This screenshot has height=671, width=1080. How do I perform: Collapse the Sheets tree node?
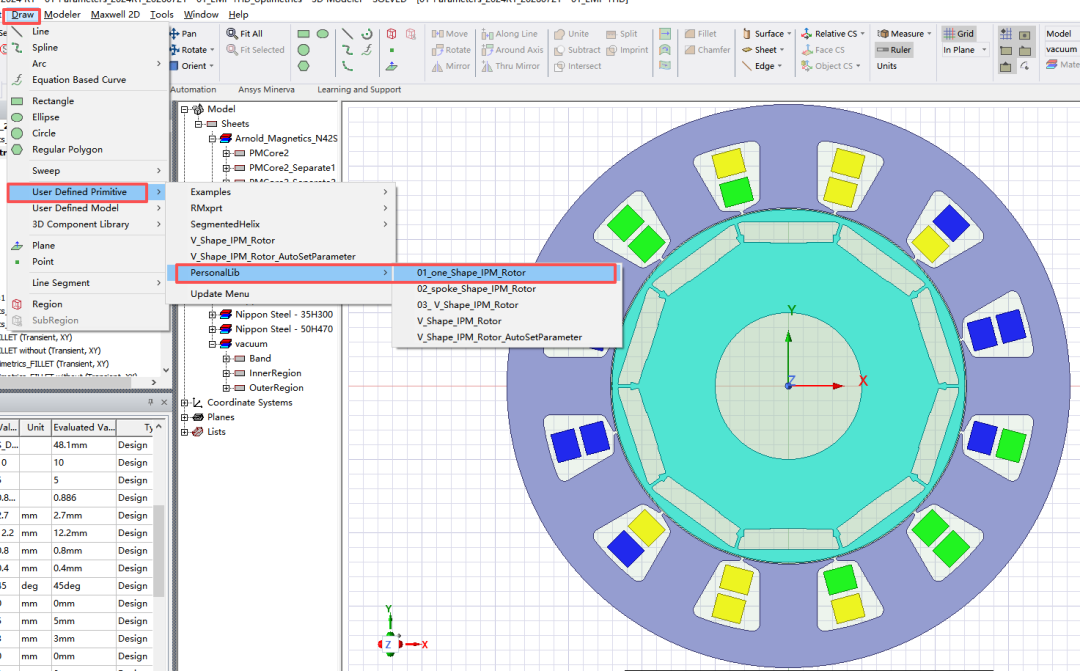[x=198, y=124]
